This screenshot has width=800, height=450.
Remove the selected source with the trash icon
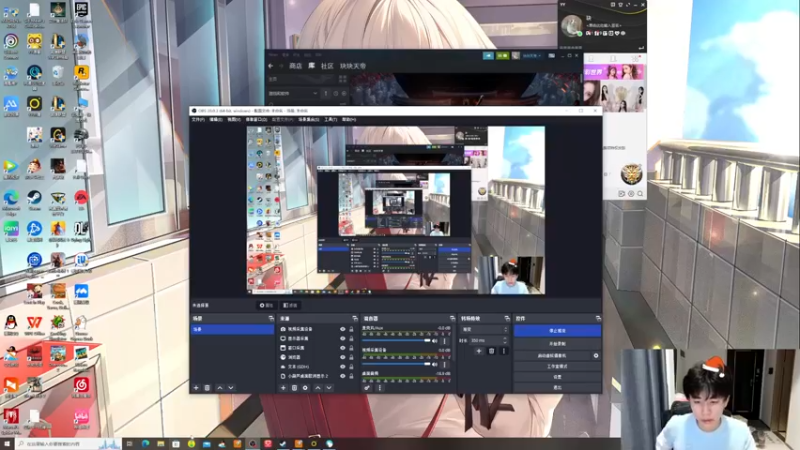[x=294, y=388]
